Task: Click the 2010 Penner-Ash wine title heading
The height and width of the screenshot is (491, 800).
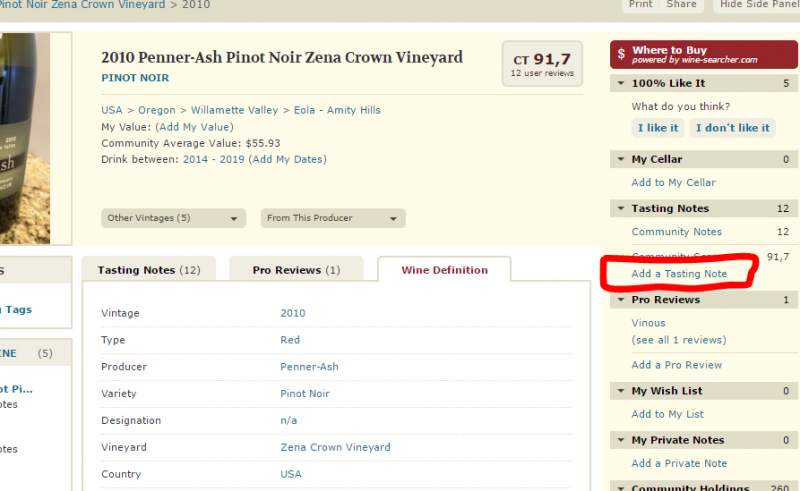Action: (282, 57)
